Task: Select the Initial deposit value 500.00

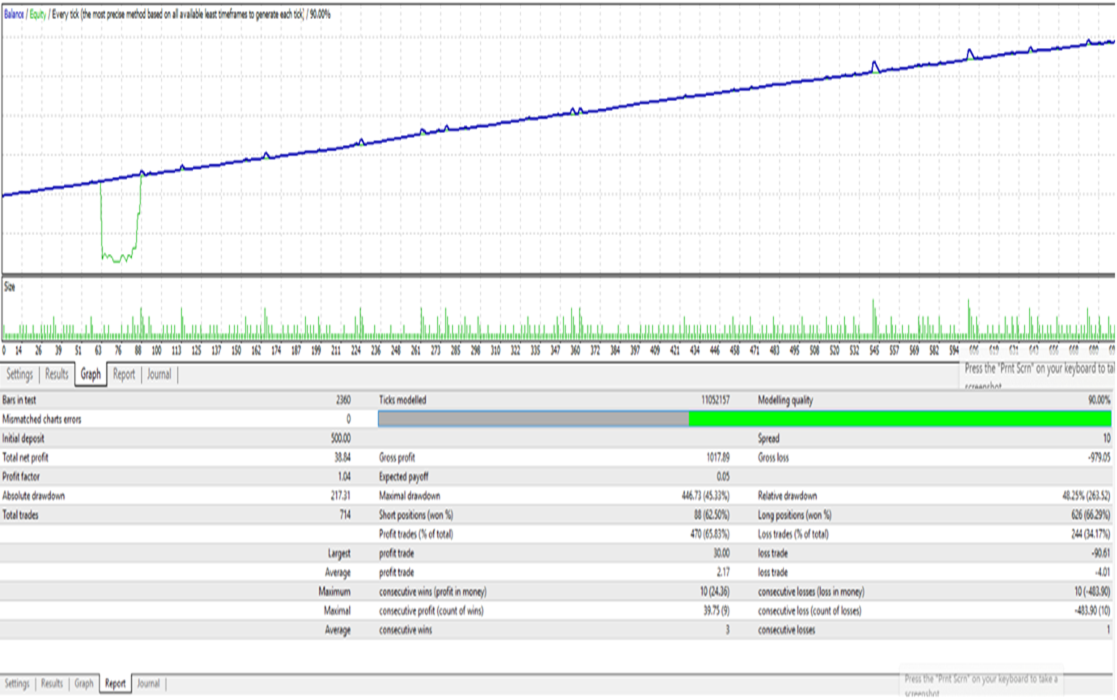Action: (x=341, y=439)
